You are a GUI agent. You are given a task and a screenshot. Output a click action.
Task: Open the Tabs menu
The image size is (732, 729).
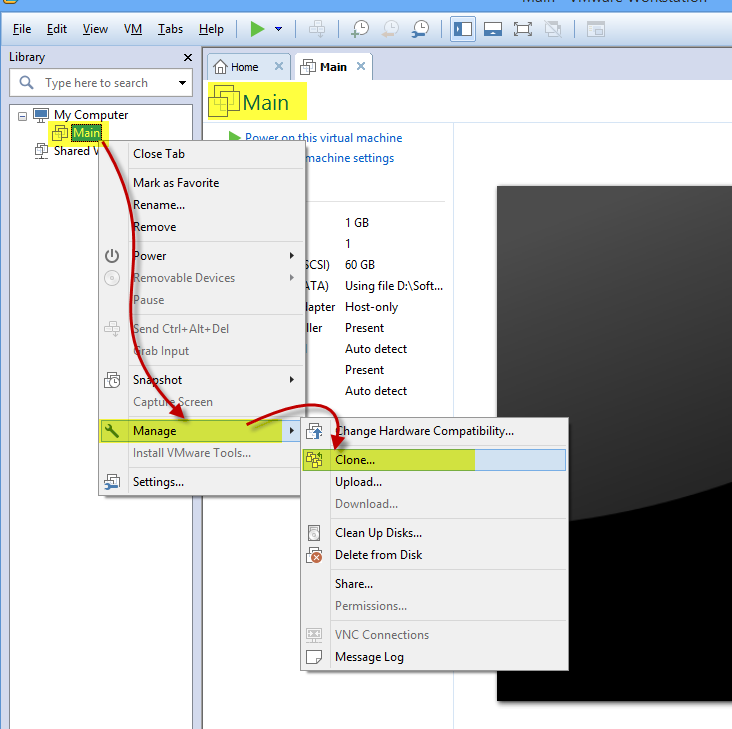click(170, 29)
